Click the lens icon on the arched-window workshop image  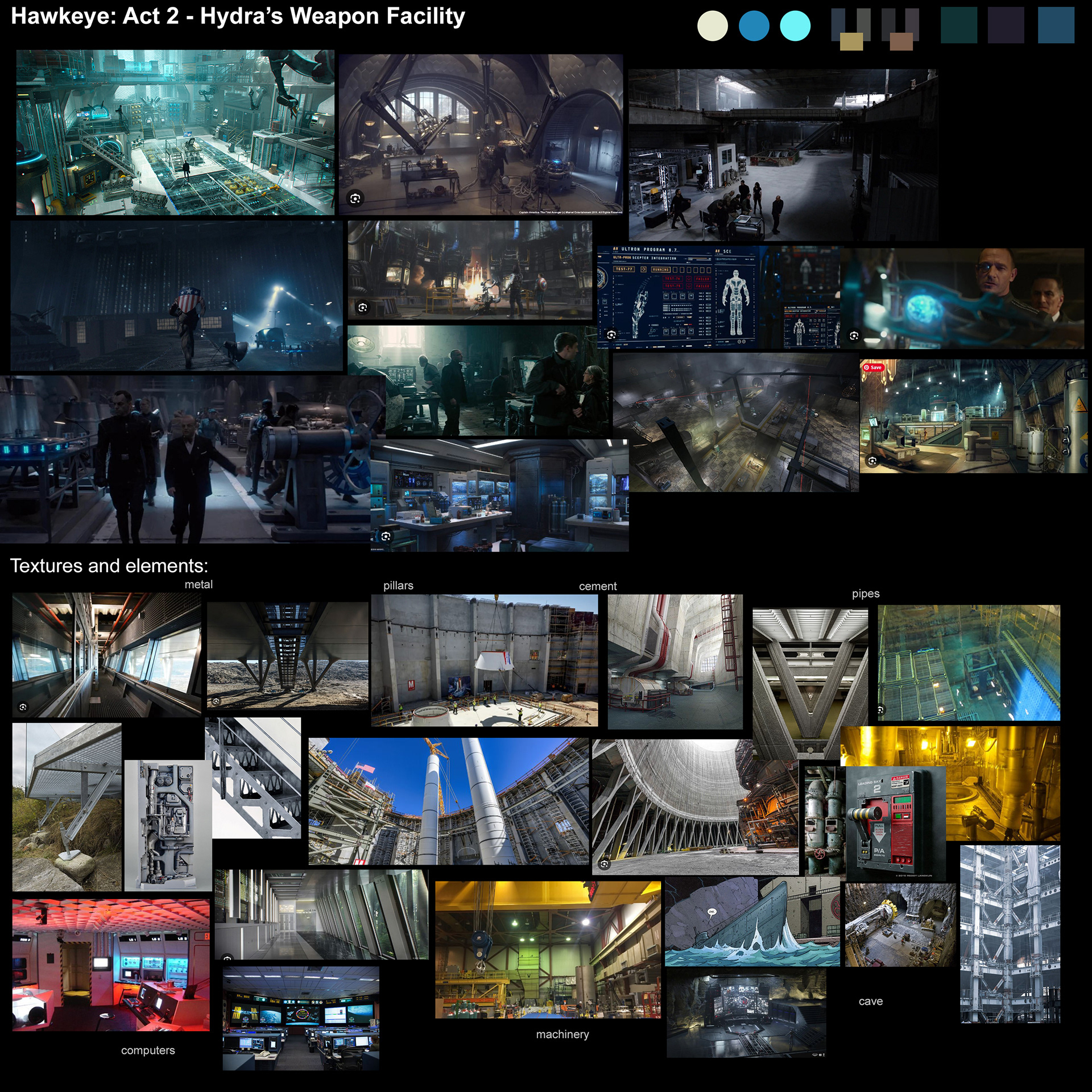point(355,198)
